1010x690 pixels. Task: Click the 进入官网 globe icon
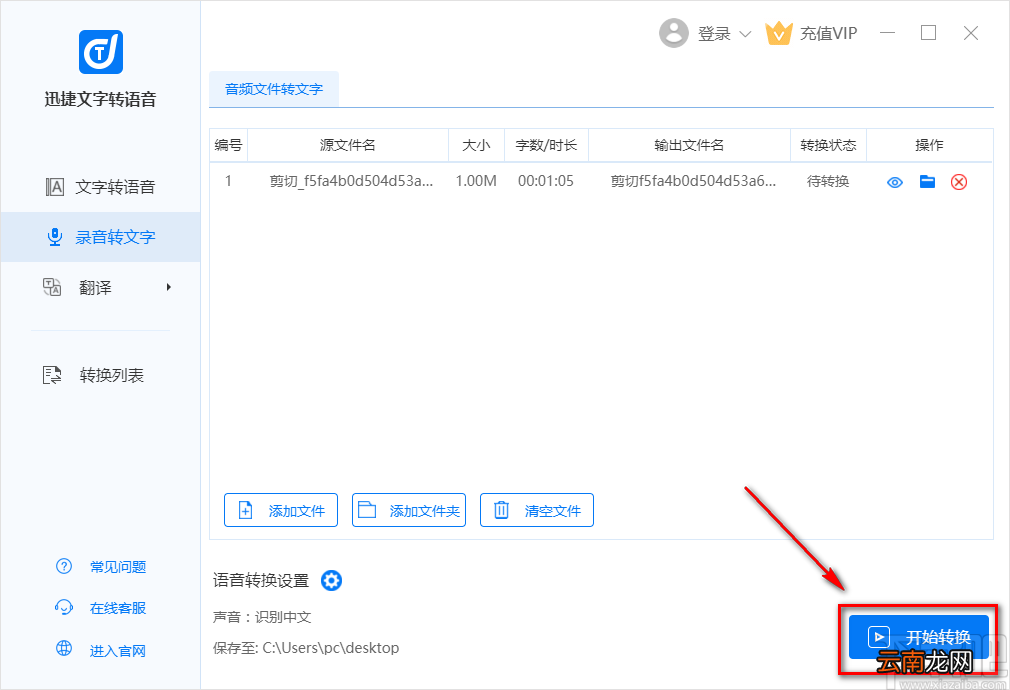click(x=64, y=648)
